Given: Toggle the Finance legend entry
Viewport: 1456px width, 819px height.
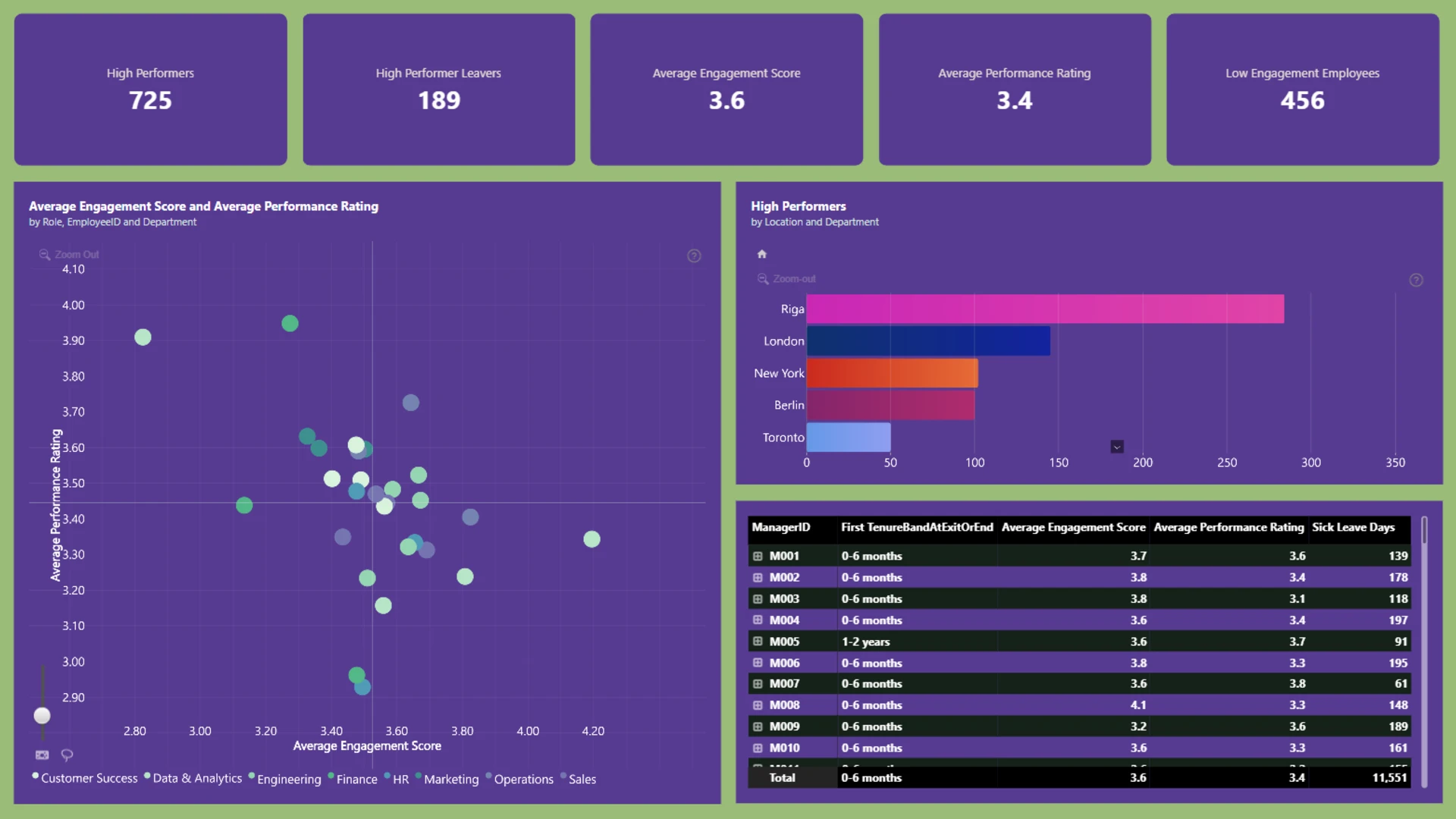Looking at the screenshot, I should point(353,779).
